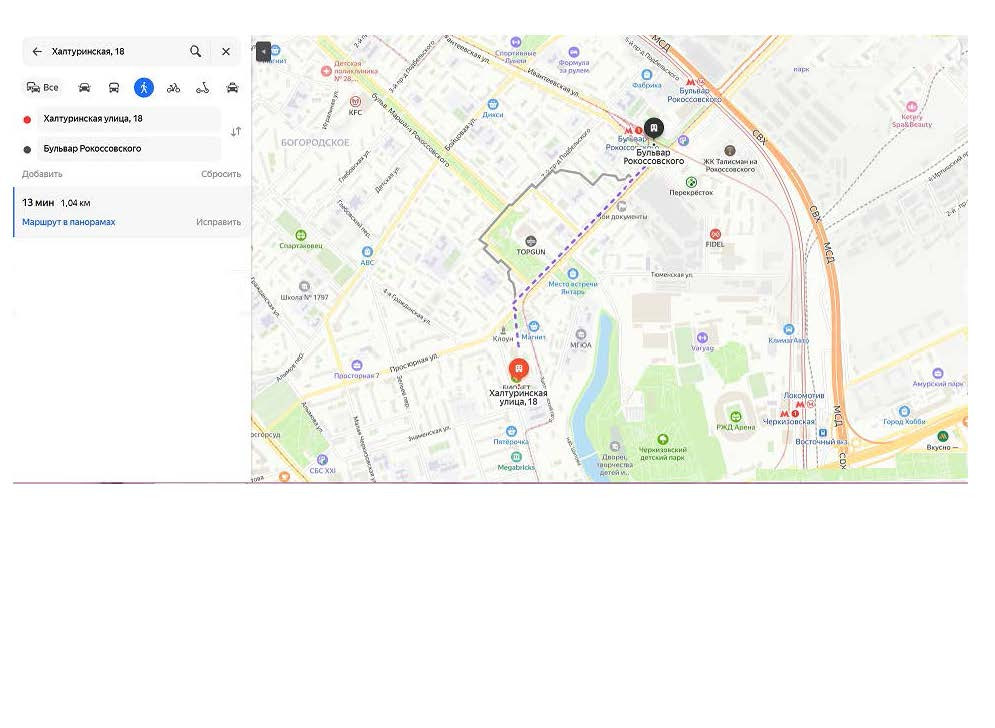
Task: Click the Черкизовский детский парк marker
Action: [662, 439]
